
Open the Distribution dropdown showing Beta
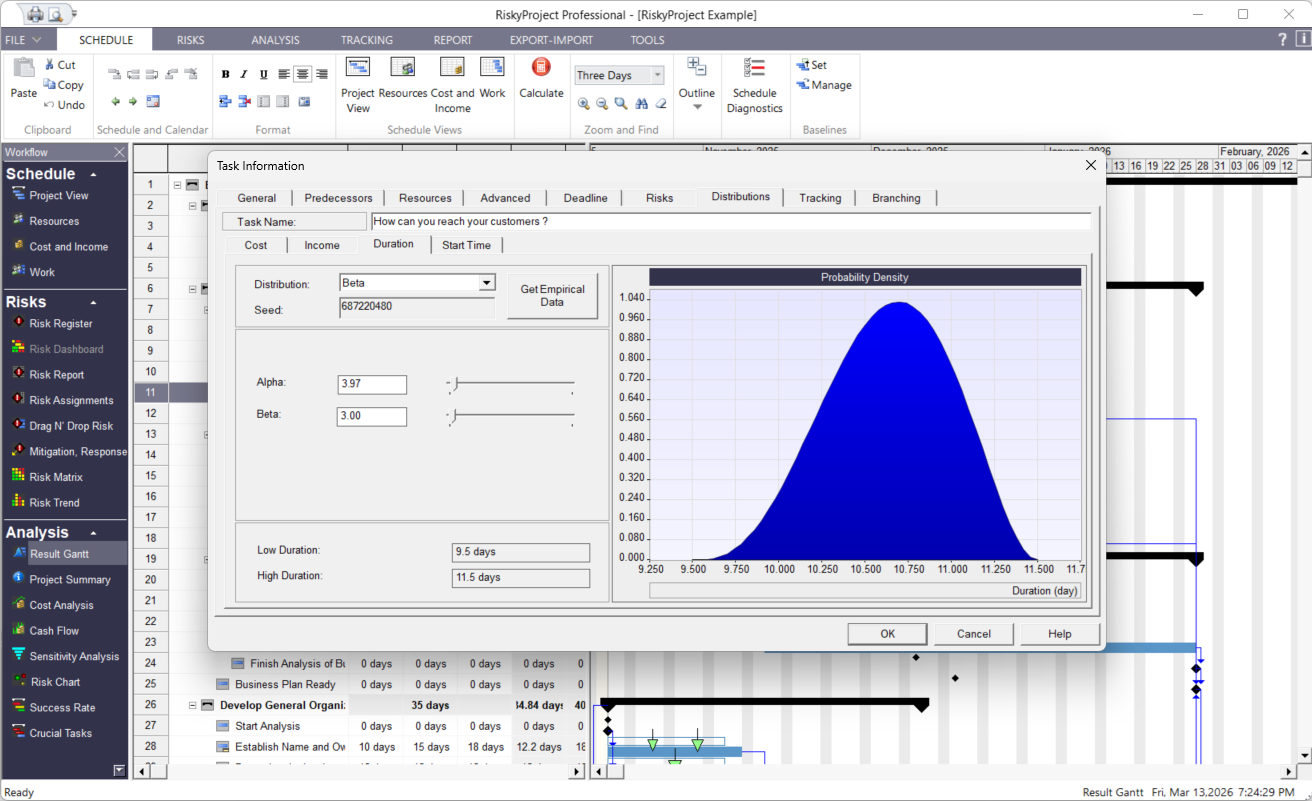tap(489, 282)
